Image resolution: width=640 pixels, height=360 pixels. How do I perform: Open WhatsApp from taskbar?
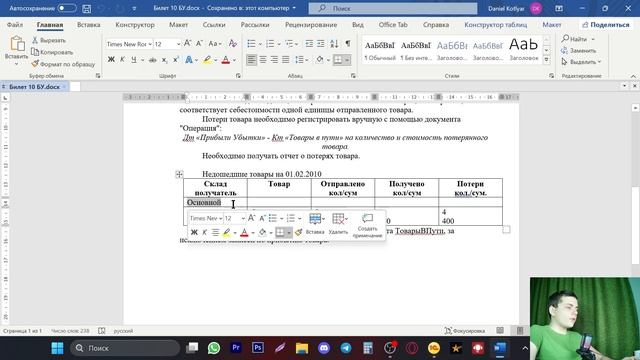pyautogui.click(x=214, y=348)
